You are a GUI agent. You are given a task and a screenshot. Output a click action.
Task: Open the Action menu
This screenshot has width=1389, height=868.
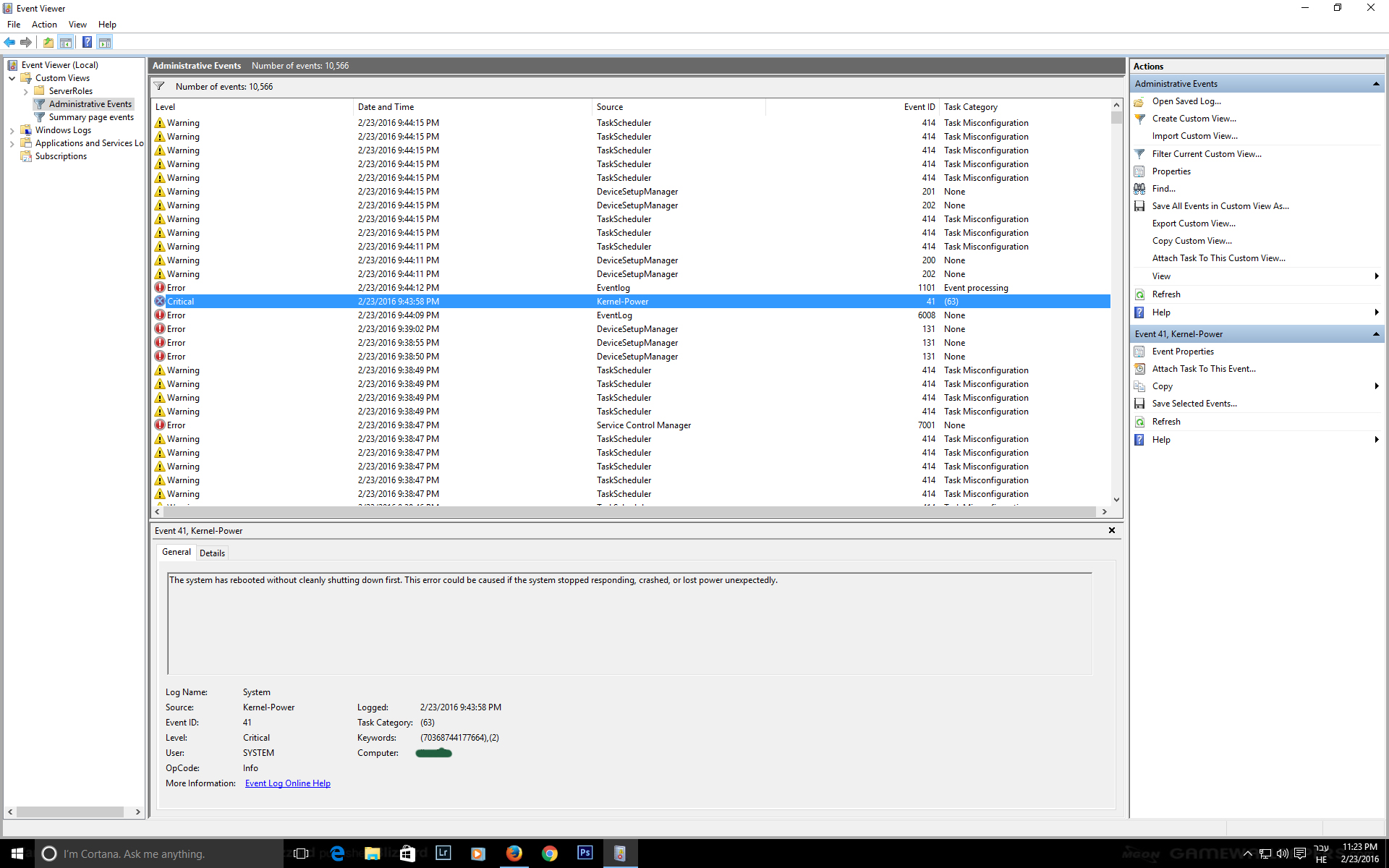coord(44,25)
